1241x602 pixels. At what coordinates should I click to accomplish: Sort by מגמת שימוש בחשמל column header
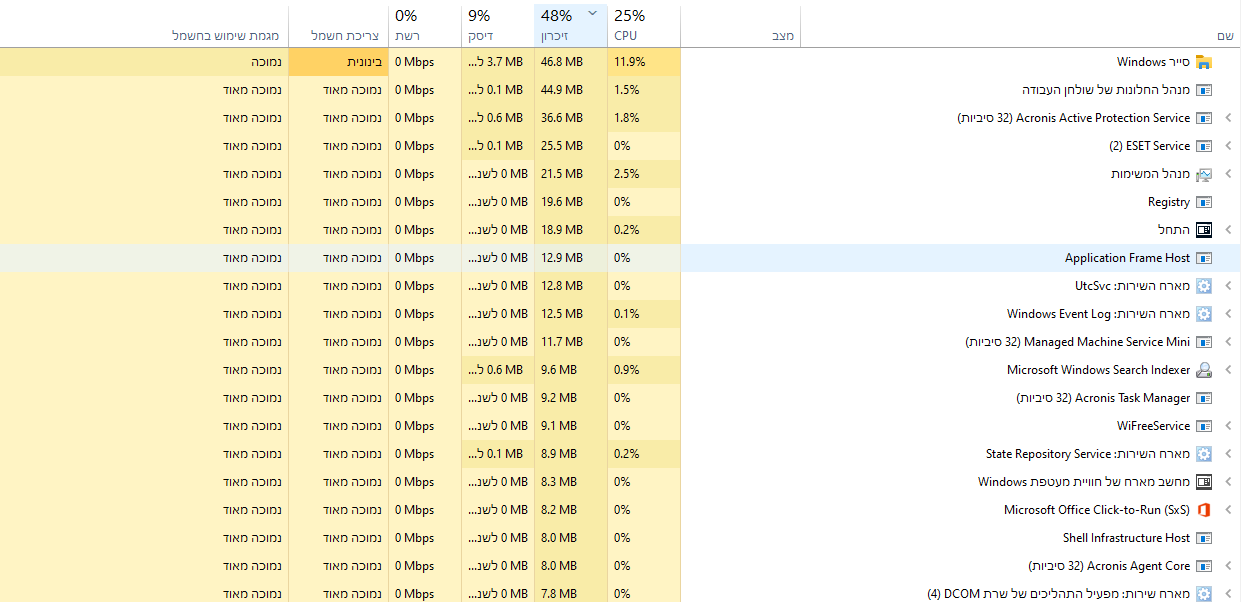(145, 26)
